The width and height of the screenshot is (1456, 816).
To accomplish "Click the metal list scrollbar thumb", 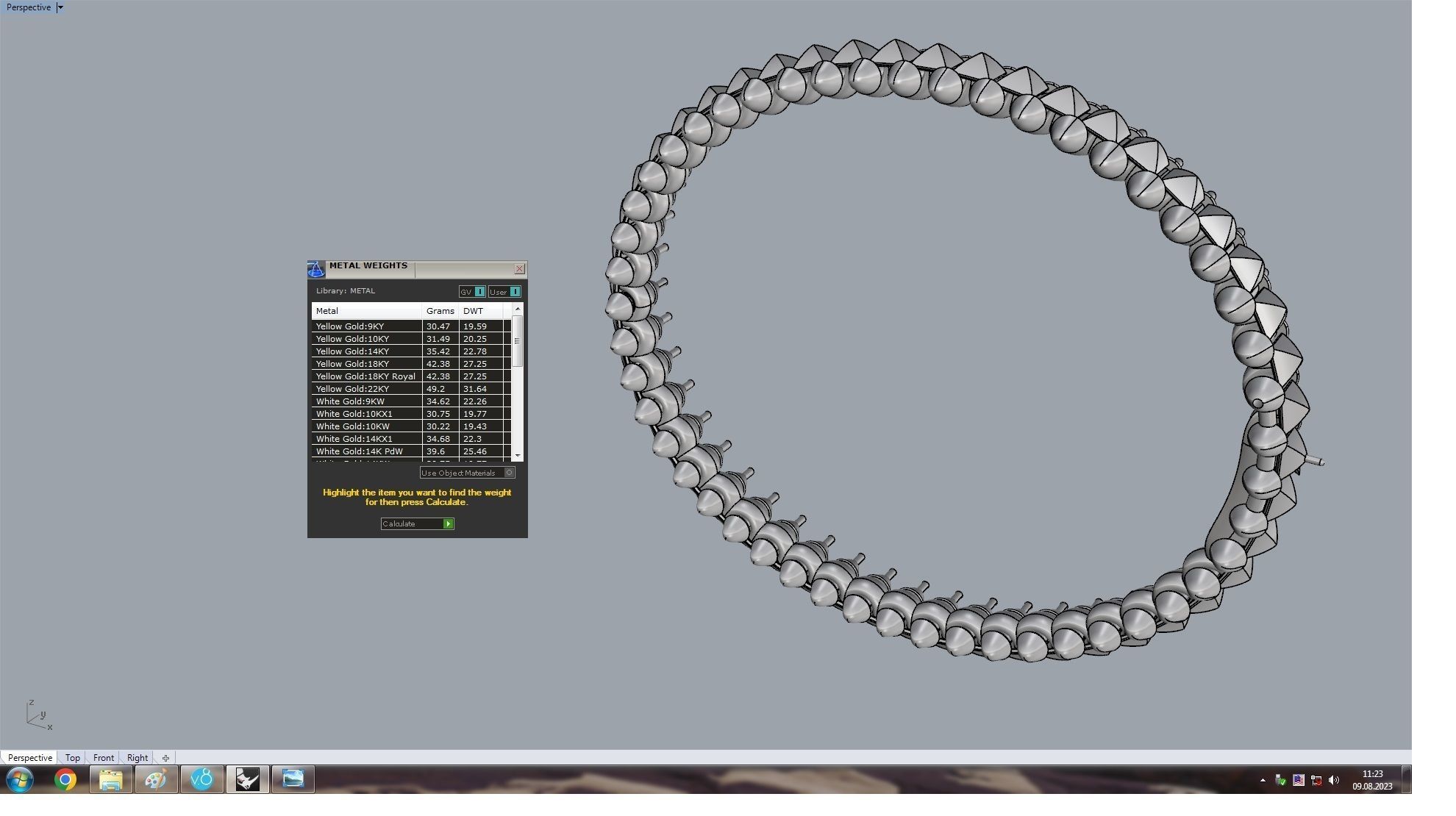I will (x=518, y=341).
